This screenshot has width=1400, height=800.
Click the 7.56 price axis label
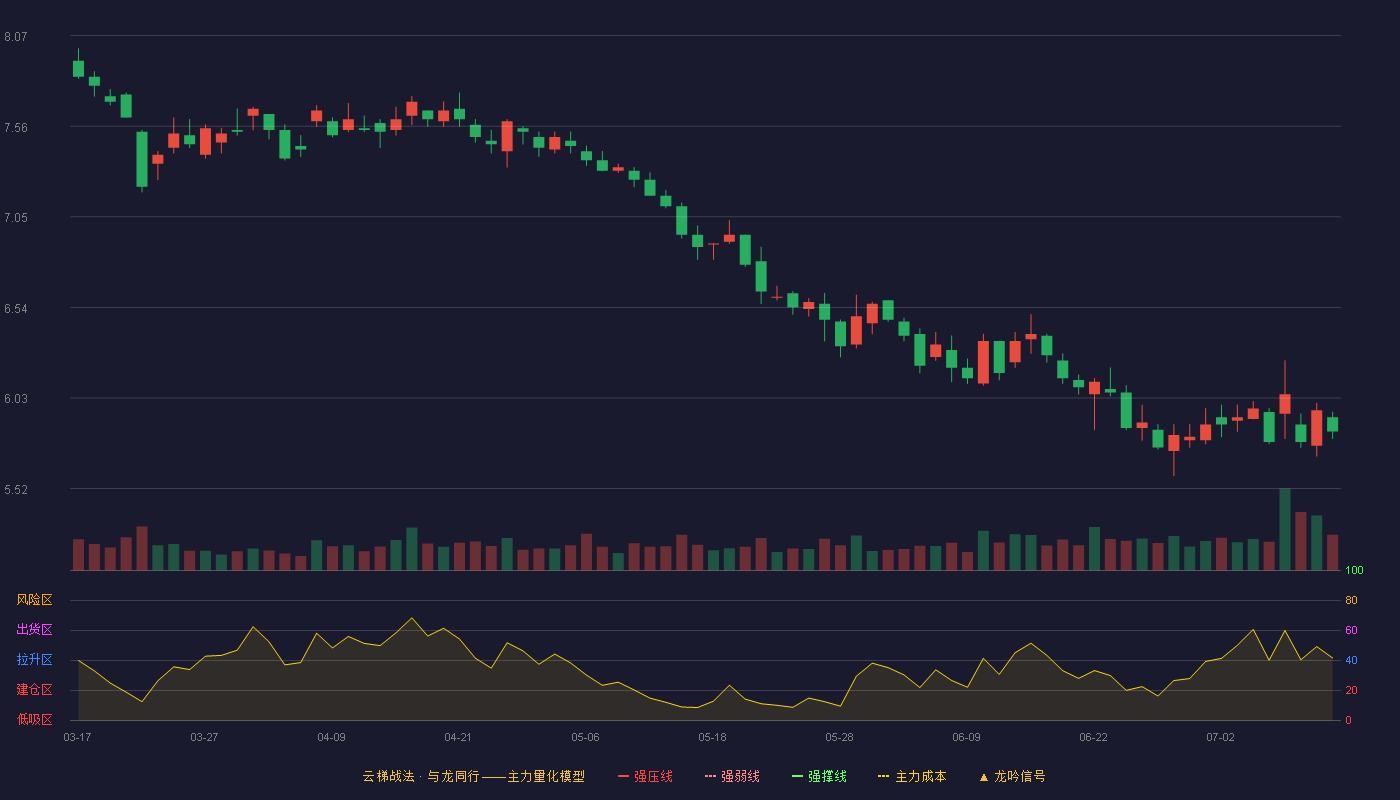[x=16, y=128]
